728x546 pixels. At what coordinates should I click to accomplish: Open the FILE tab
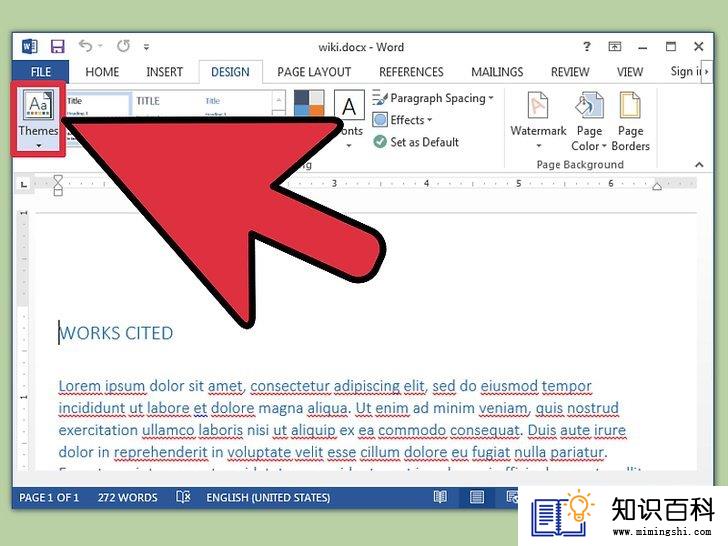[41, 72]
